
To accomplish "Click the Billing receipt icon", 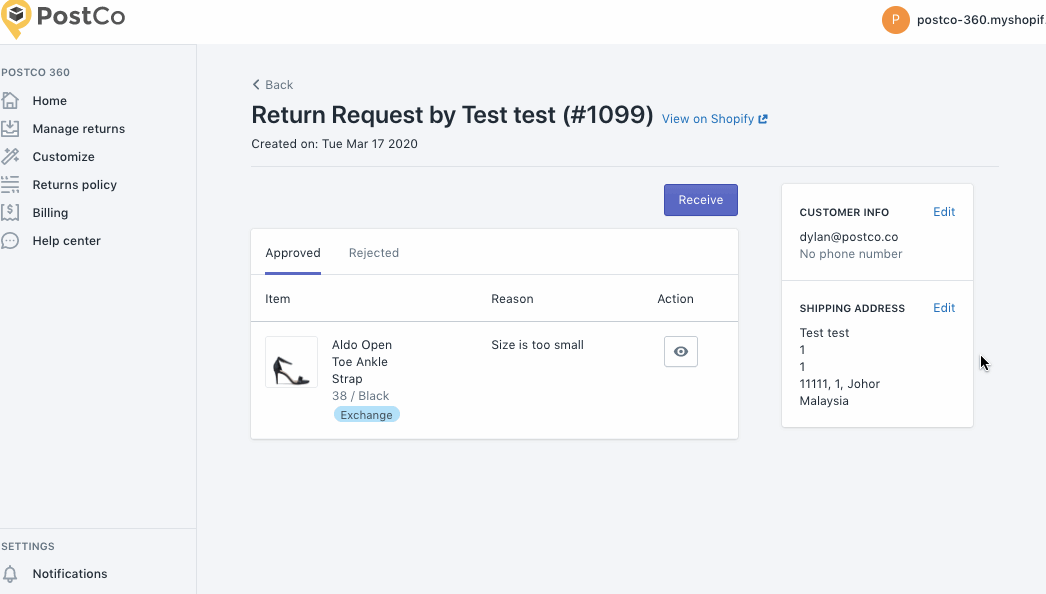I will (x=10, y=213).
